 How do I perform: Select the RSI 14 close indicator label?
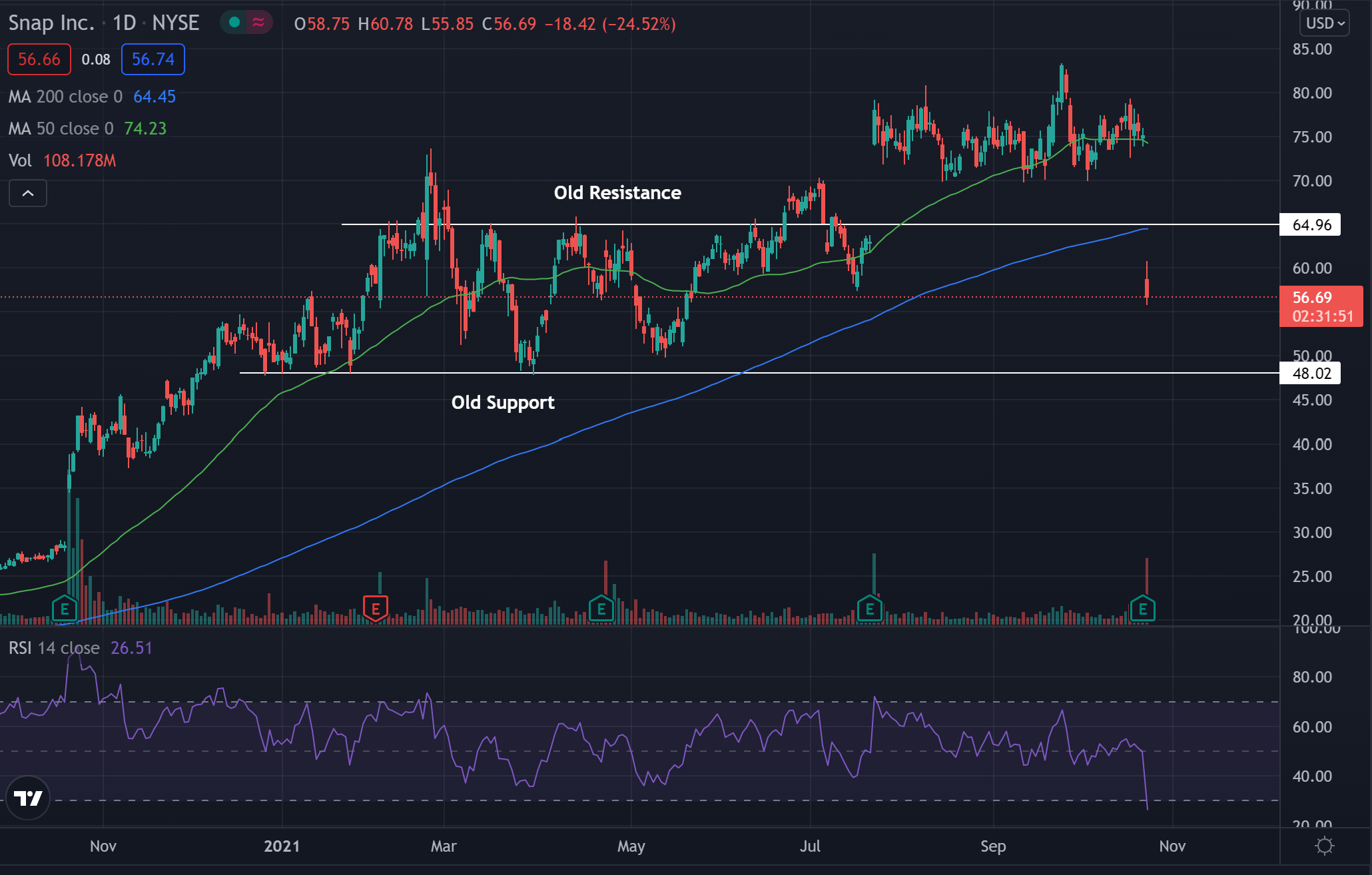pos(54,648)
